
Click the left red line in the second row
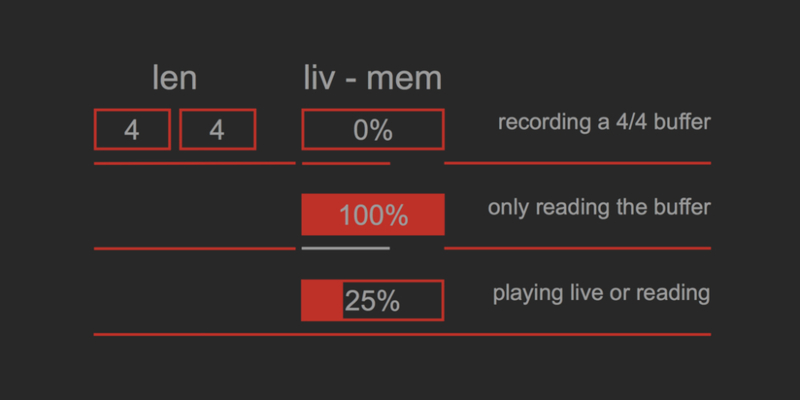[x=194, y=248]
